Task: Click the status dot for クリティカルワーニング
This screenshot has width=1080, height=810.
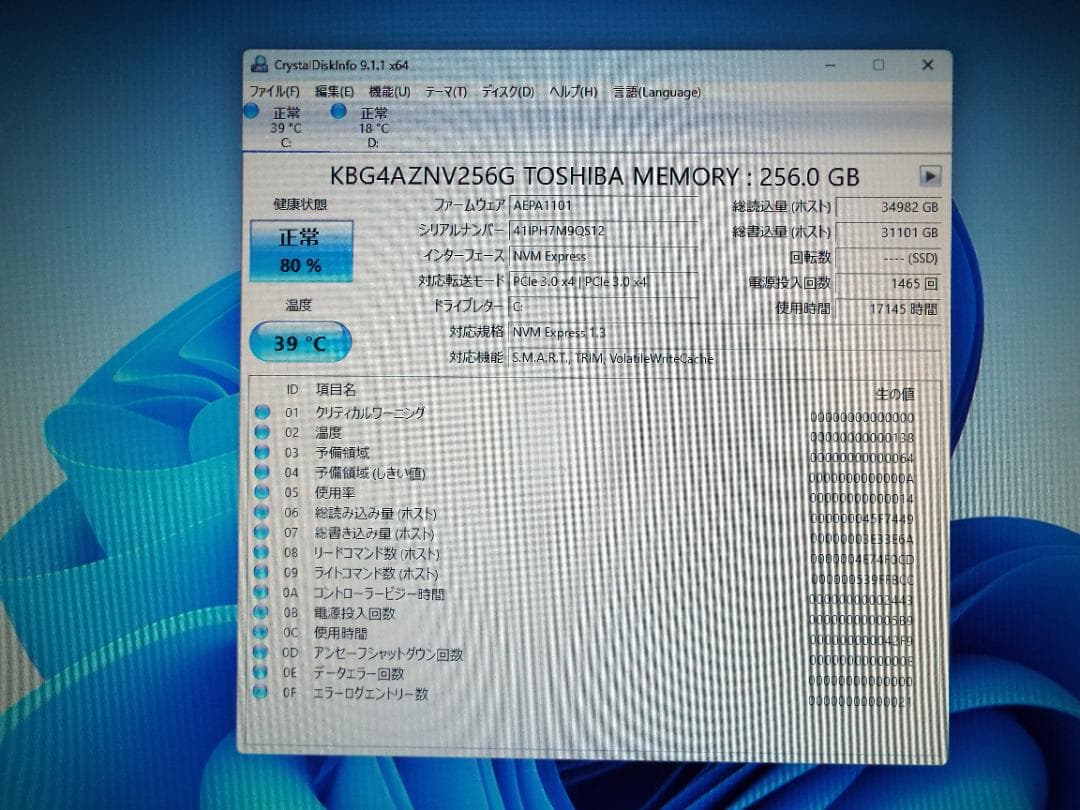Action: click(x=263, y=412)
